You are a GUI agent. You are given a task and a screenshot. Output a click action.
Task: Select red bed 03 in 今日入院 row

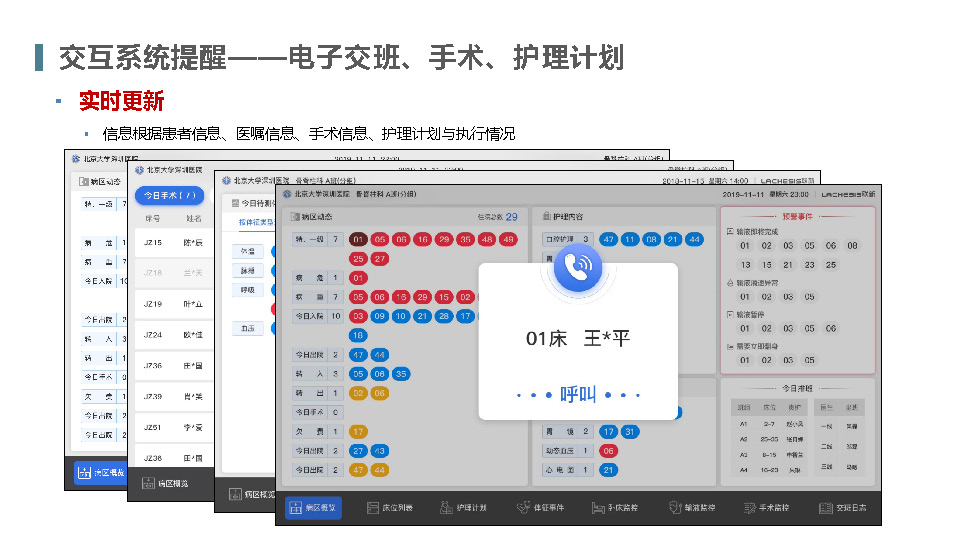pyautogui.click(x=358, y=316)
